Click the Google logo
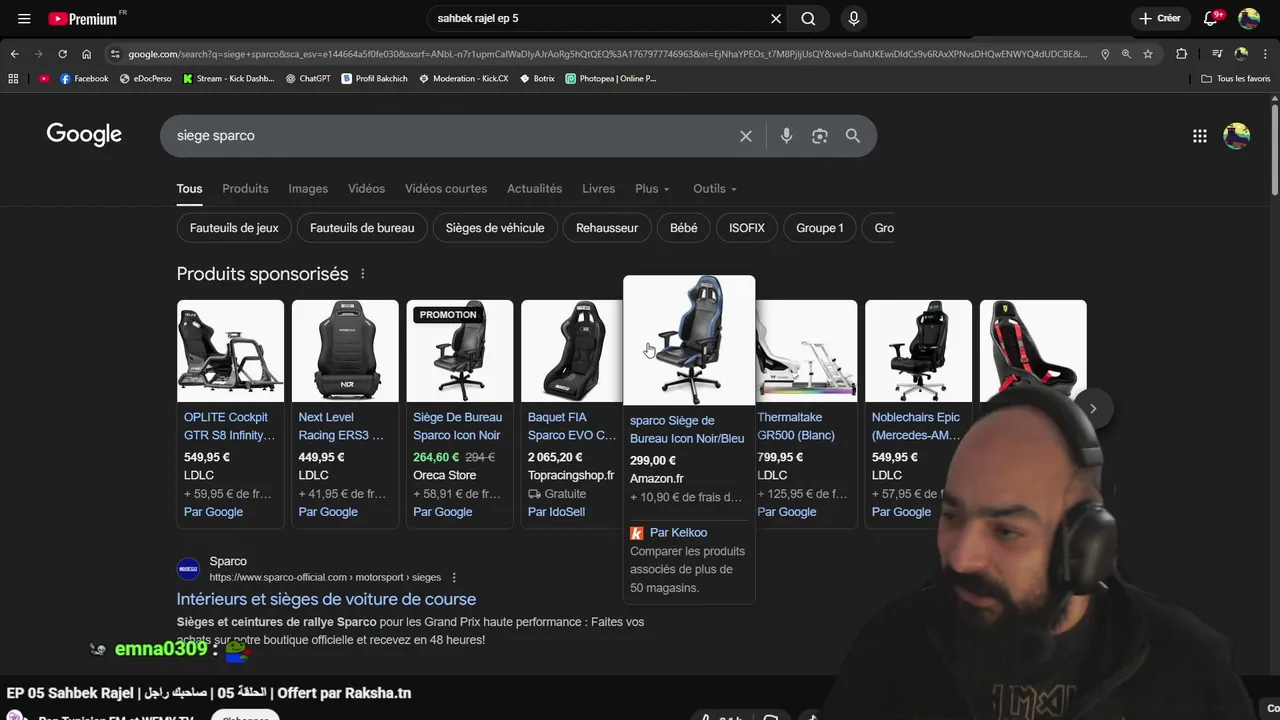1280x720 pixels. click(84, 135)
